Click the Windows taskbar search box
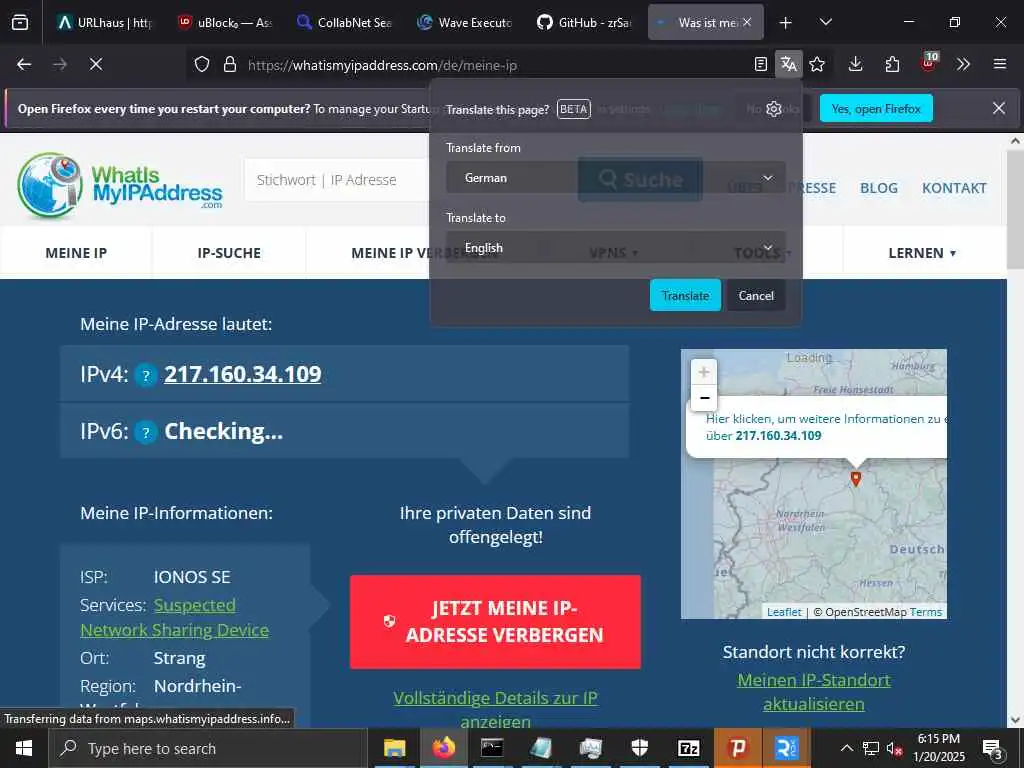 click(208, 748)
